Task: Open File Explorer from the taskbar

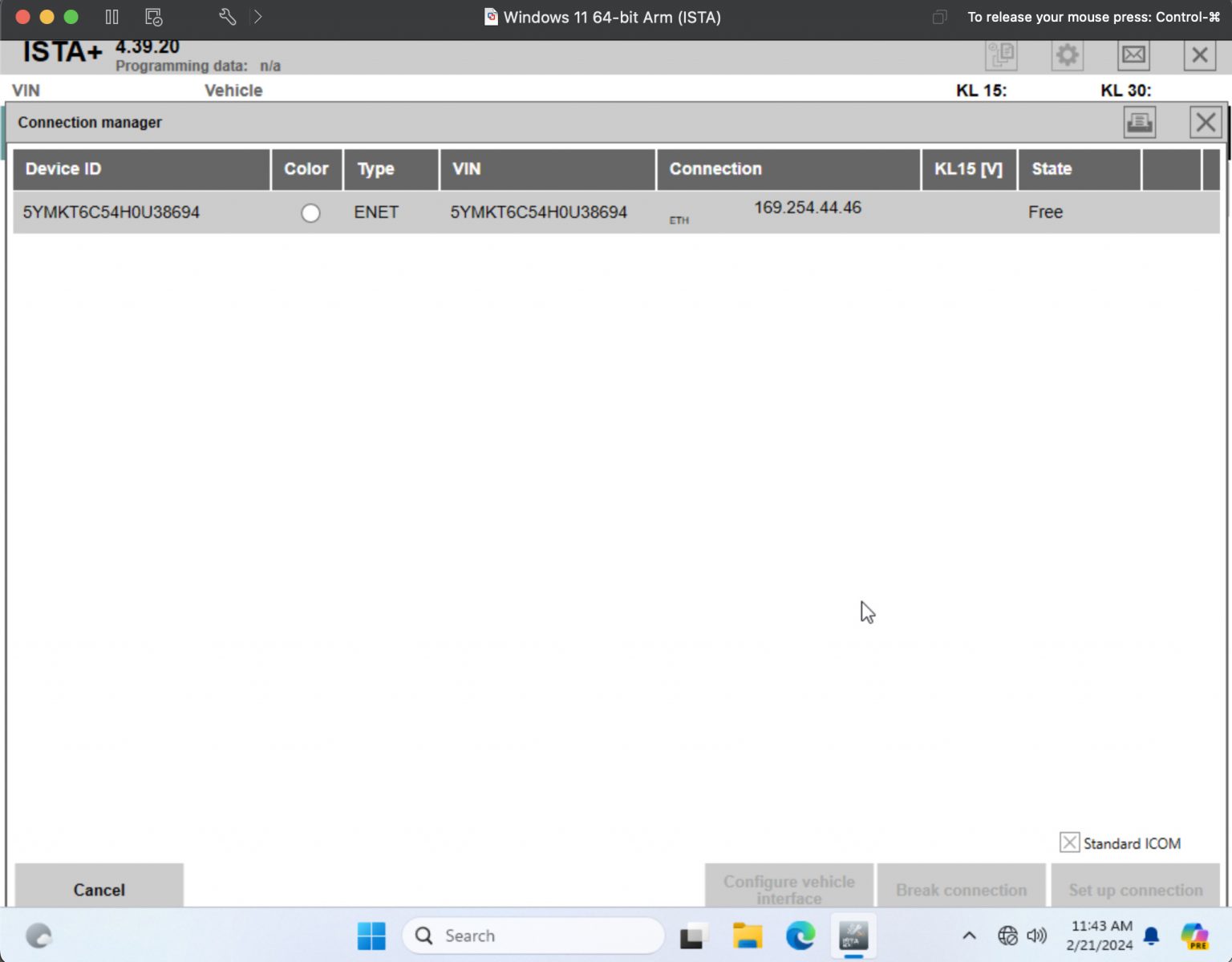Action: (747, 936)
